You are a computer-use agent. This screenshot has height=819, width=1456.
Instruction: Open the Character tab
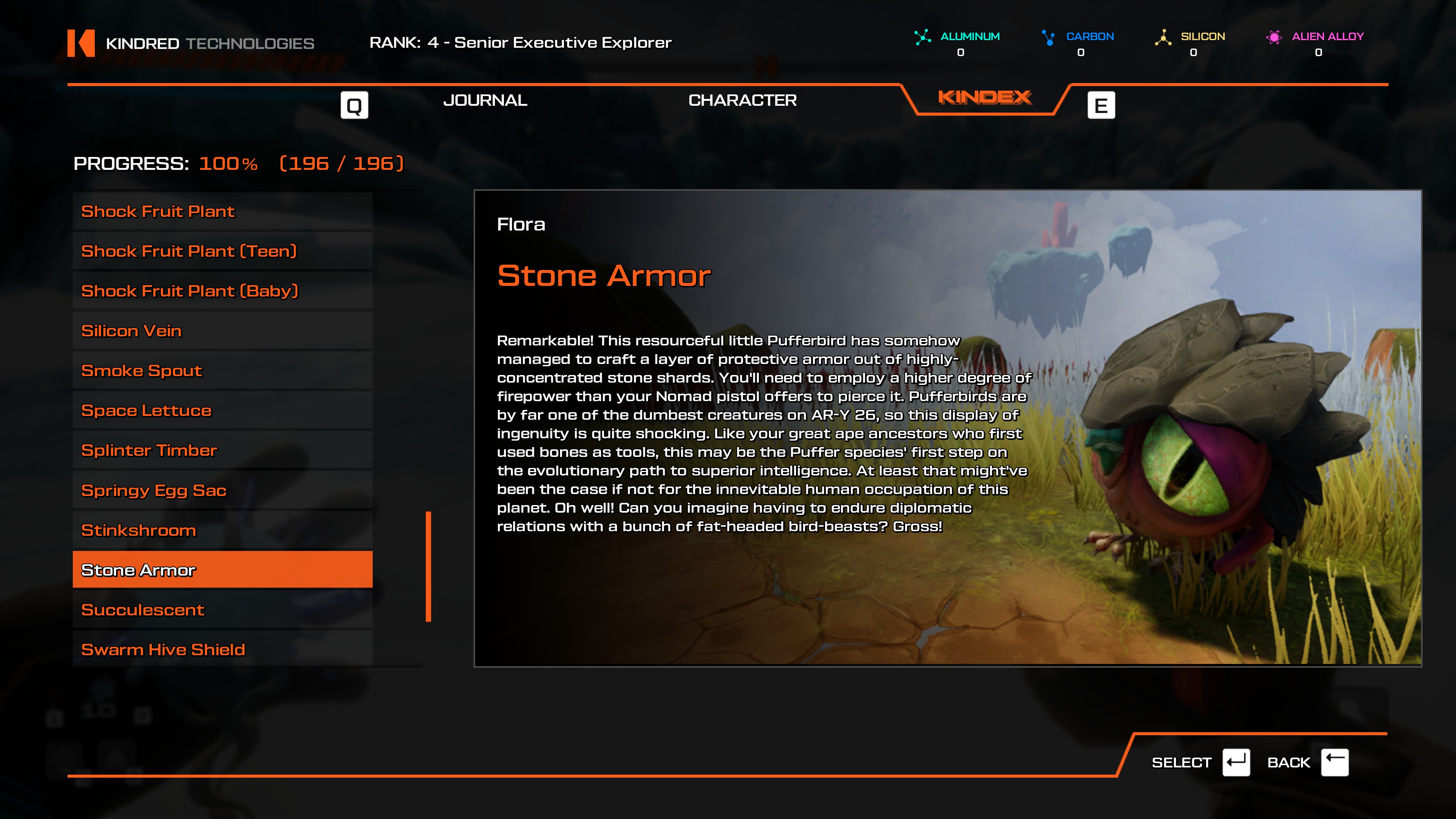coord(742,100)
